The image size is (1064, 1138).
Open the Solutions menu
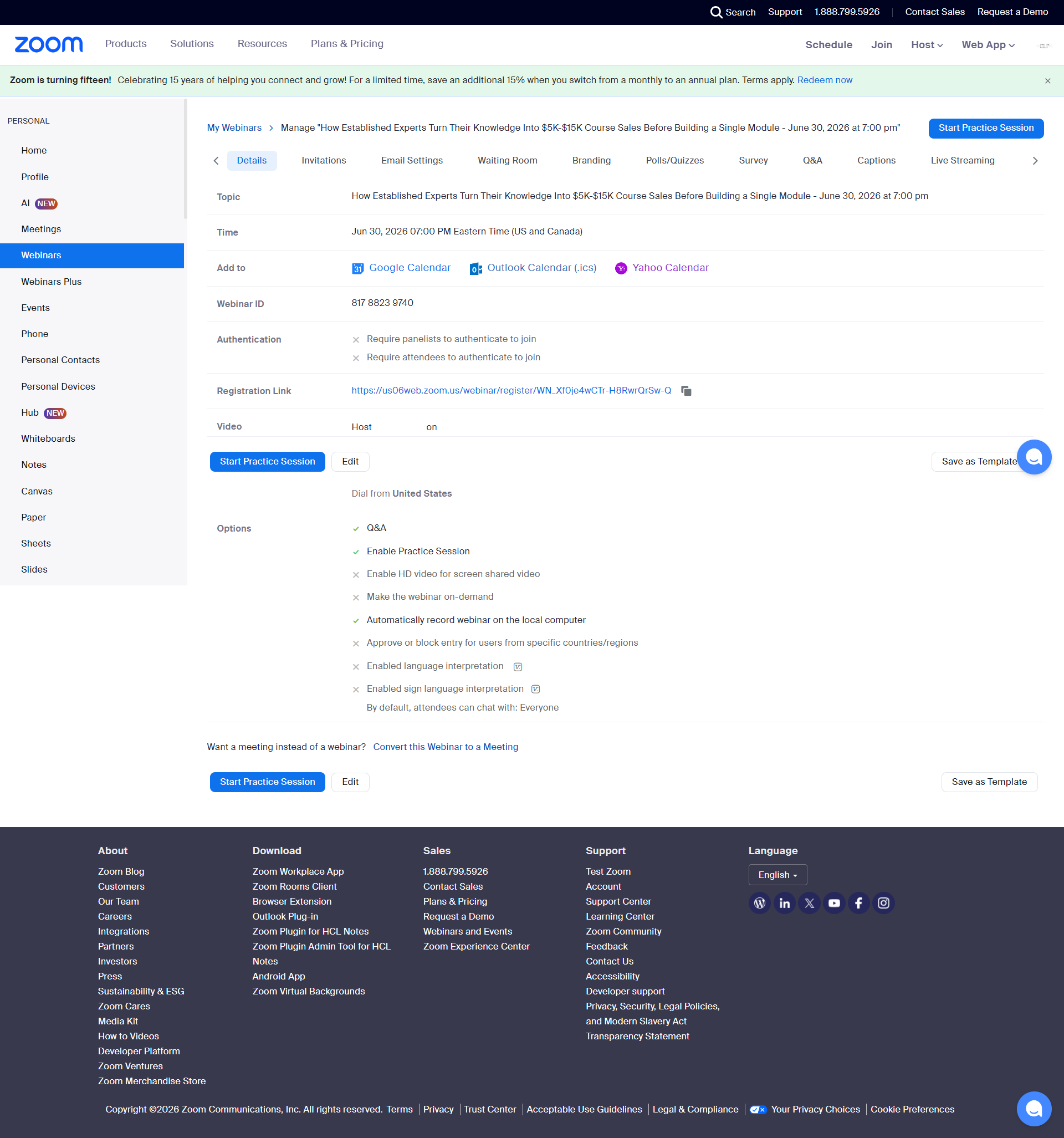point(192,43)
